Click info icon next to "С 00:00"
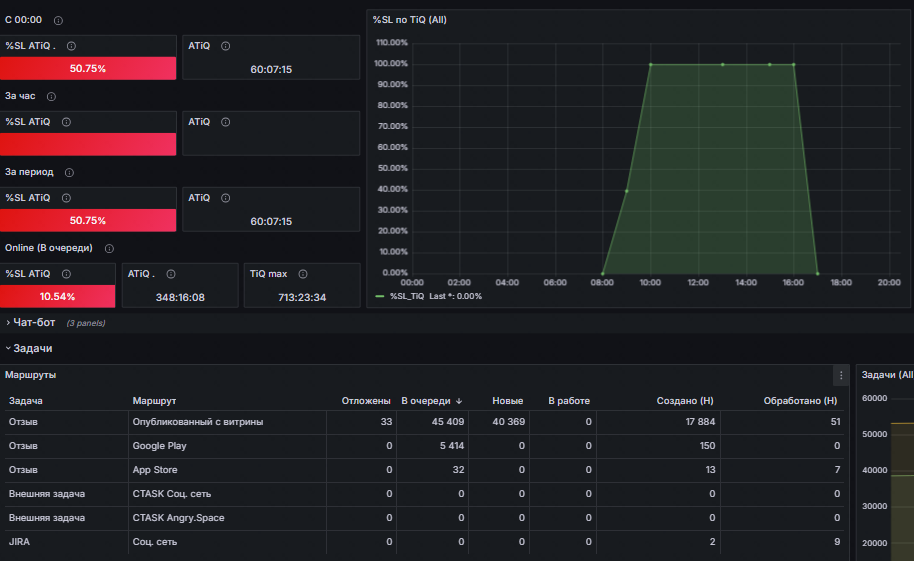 (58, 20)
